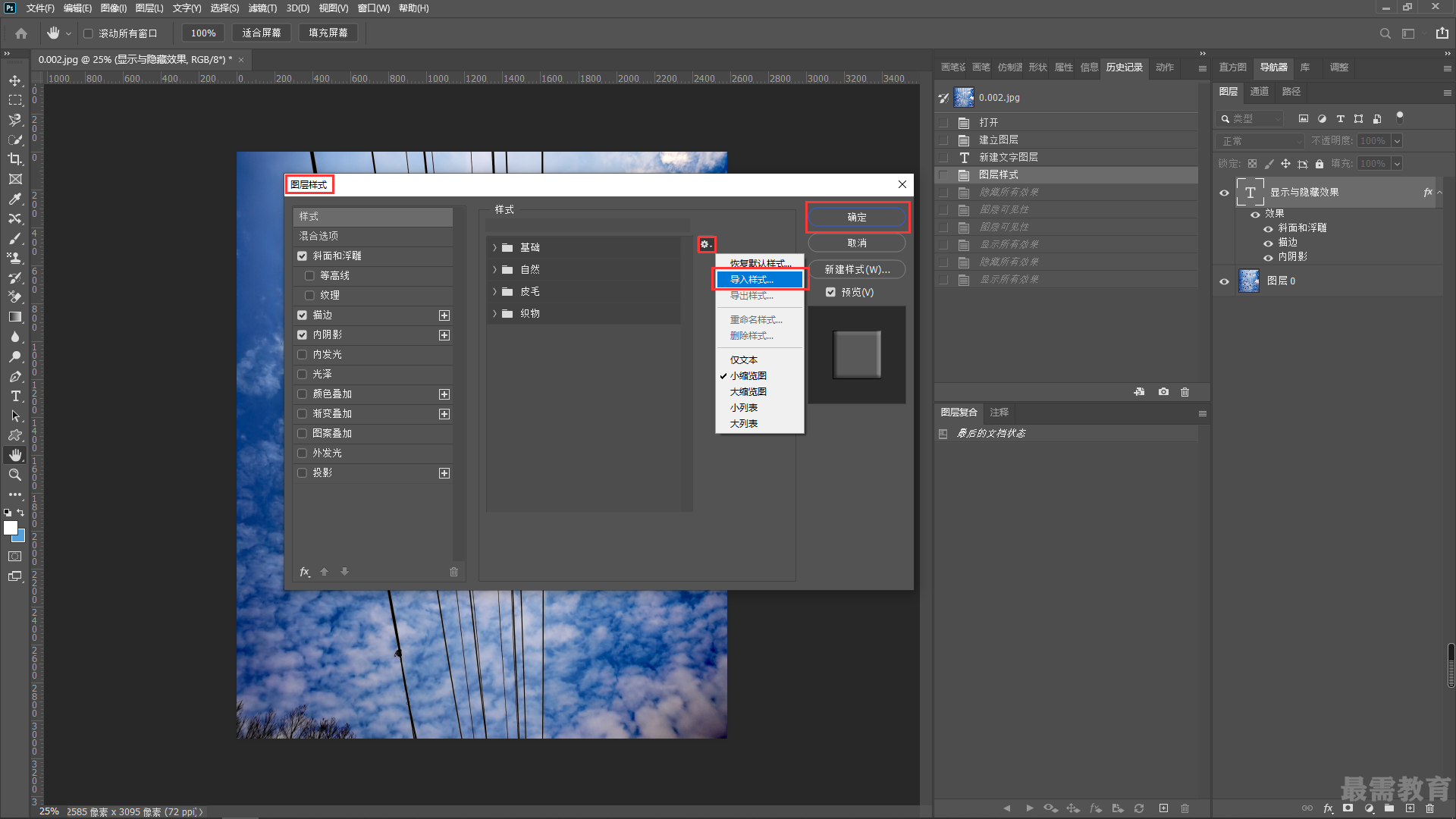The width and height of the screenshot is (1456, 819).
Task: Switch to the 动作 tab
Action: 1165,67
